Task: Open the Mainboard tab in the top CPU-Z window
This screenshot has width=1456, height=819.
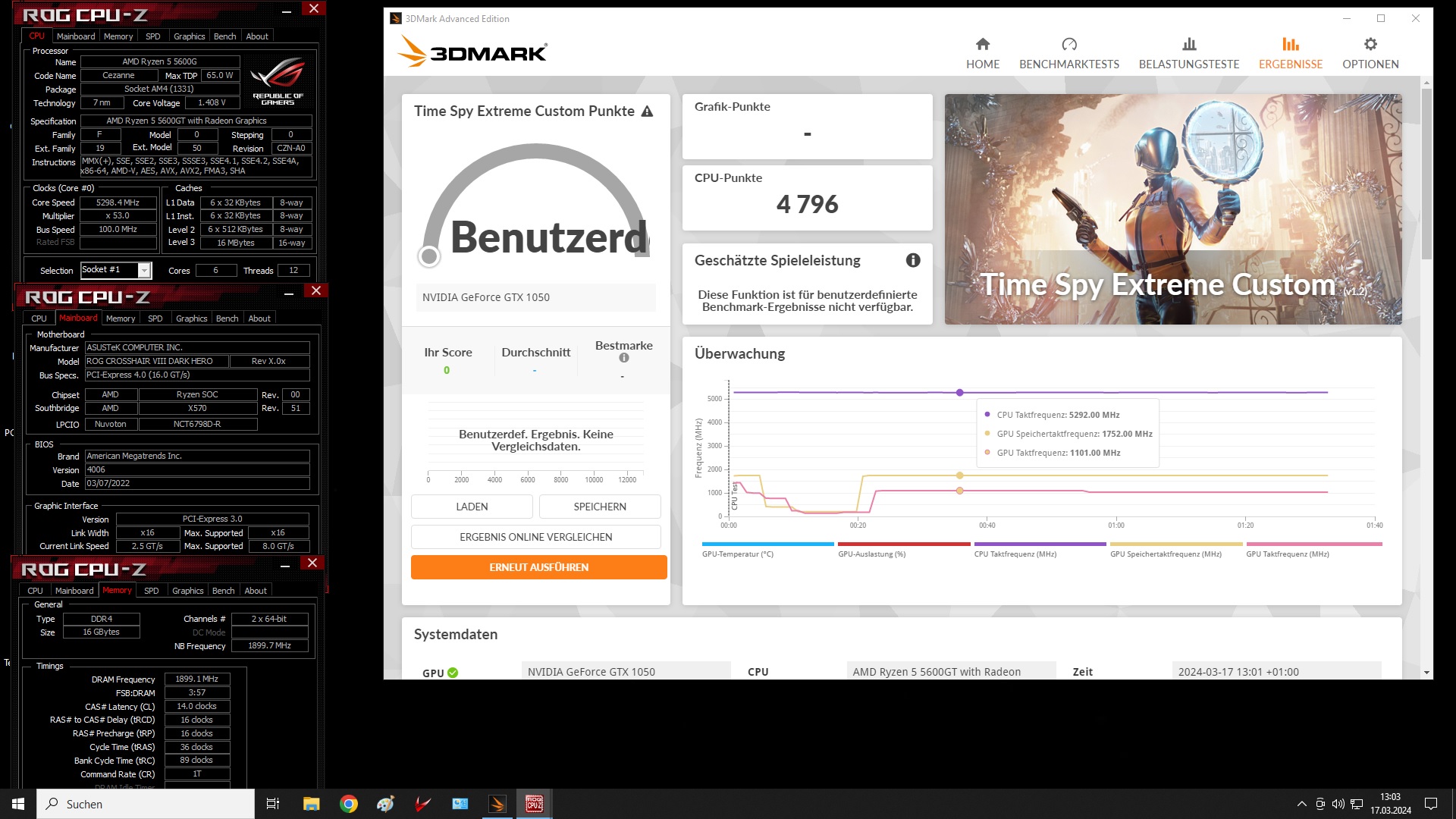Action: pos(76,36)
